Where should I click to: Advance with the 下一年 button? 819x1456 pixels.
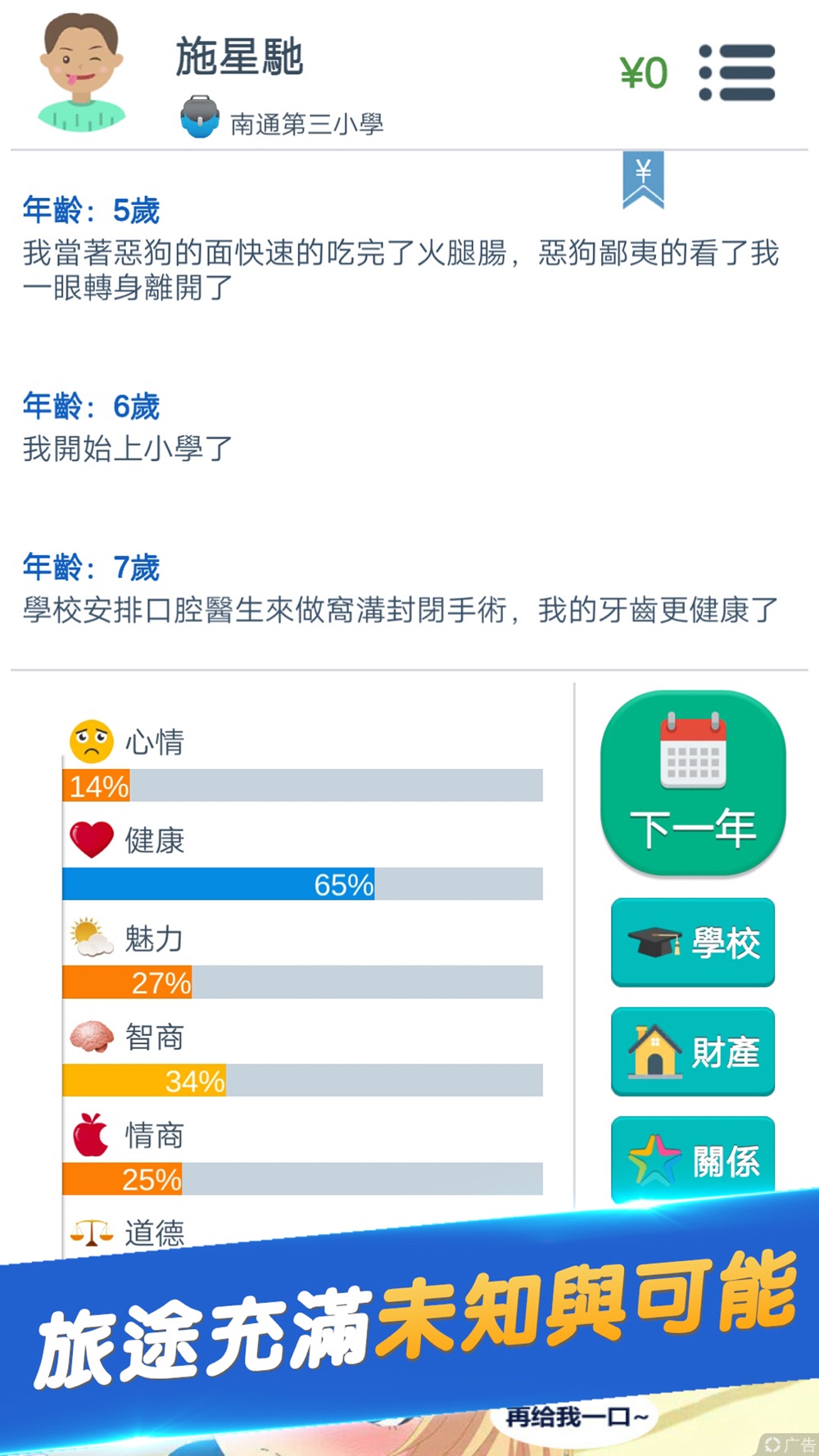click(693, 784)
